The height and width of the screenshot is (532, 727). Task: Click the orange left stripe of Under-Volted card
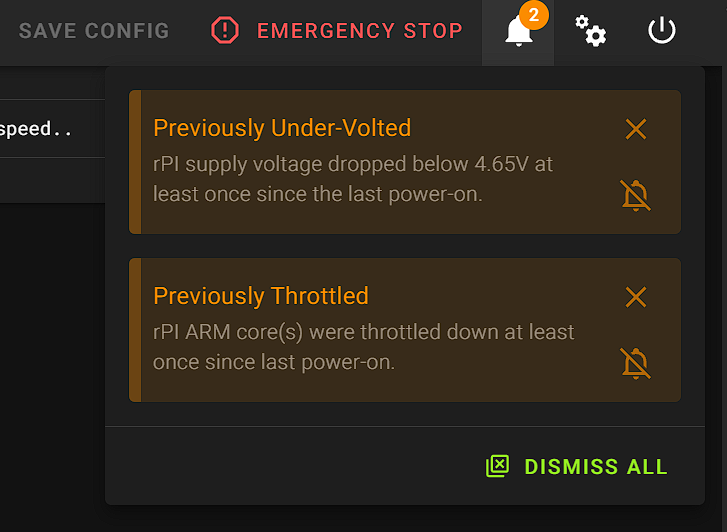(136, 162)
